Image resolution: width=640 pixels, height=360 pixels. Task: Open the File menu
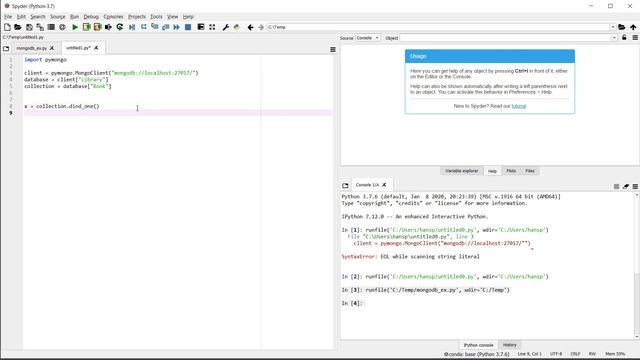8,17
